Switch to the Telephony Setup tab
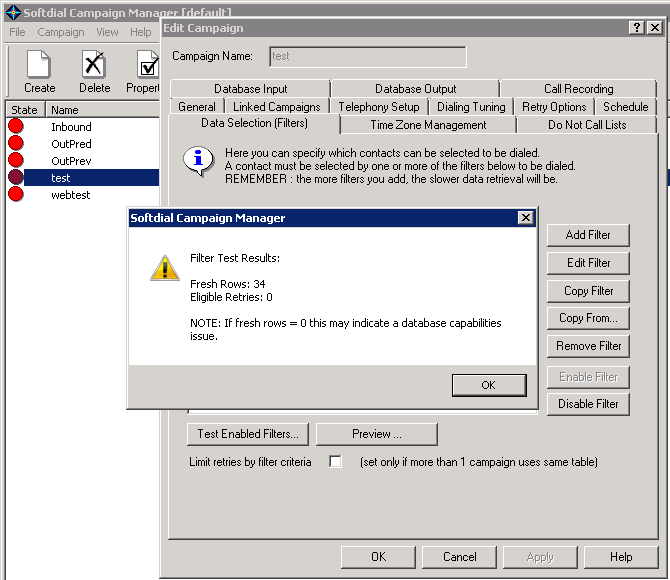 379,106
